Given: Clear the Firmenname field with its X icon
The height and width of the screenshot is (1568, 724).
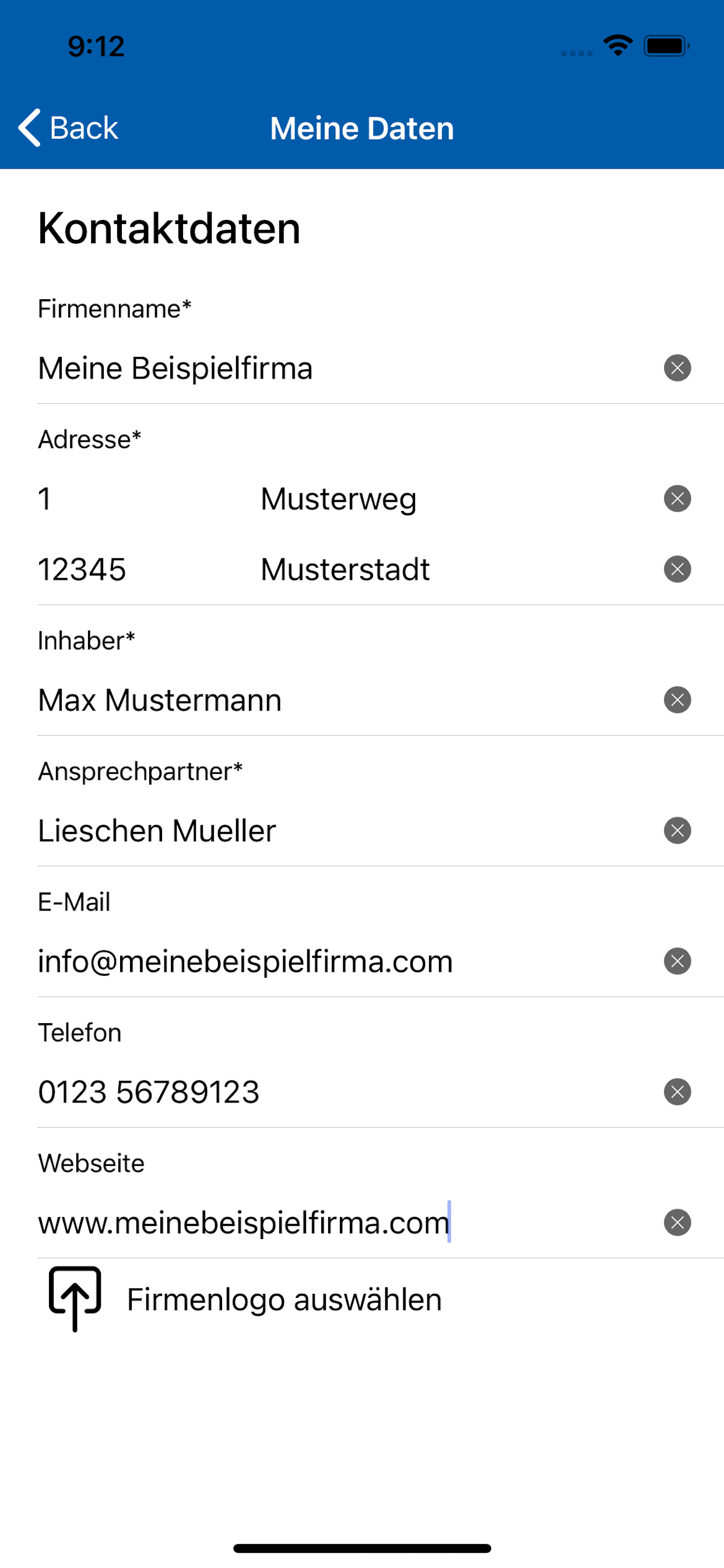Looking at the screenshot, I should (x=677, y=368).
